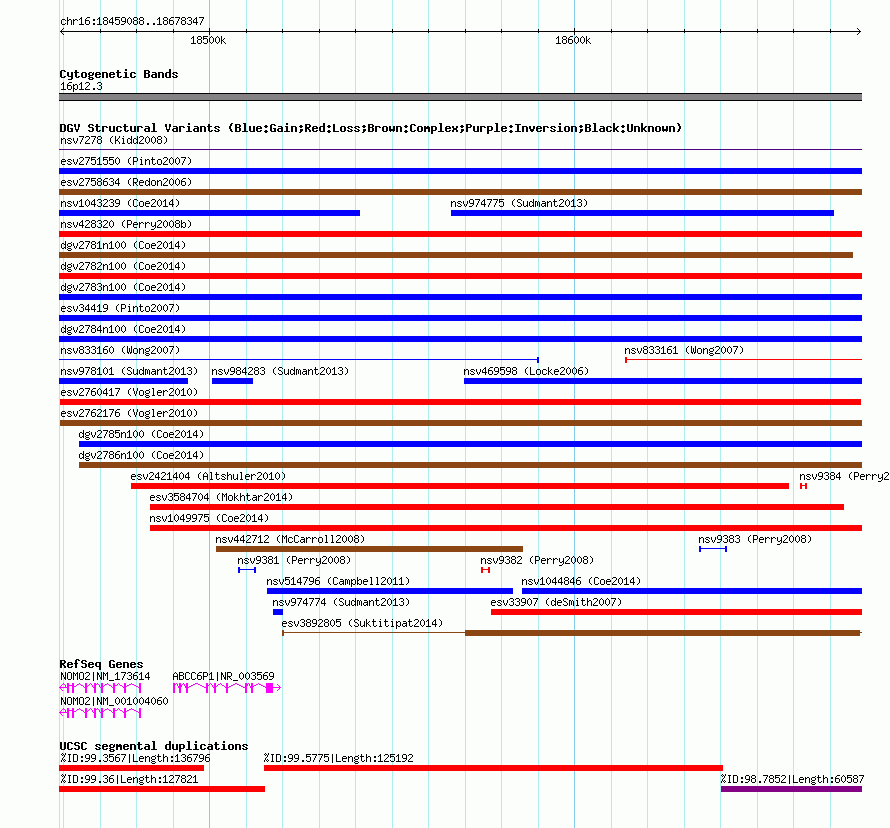This screenshot has height=828, width=890.
Task: Select the nsv428320 (Perry2008b) label
Action: point(126,224)
